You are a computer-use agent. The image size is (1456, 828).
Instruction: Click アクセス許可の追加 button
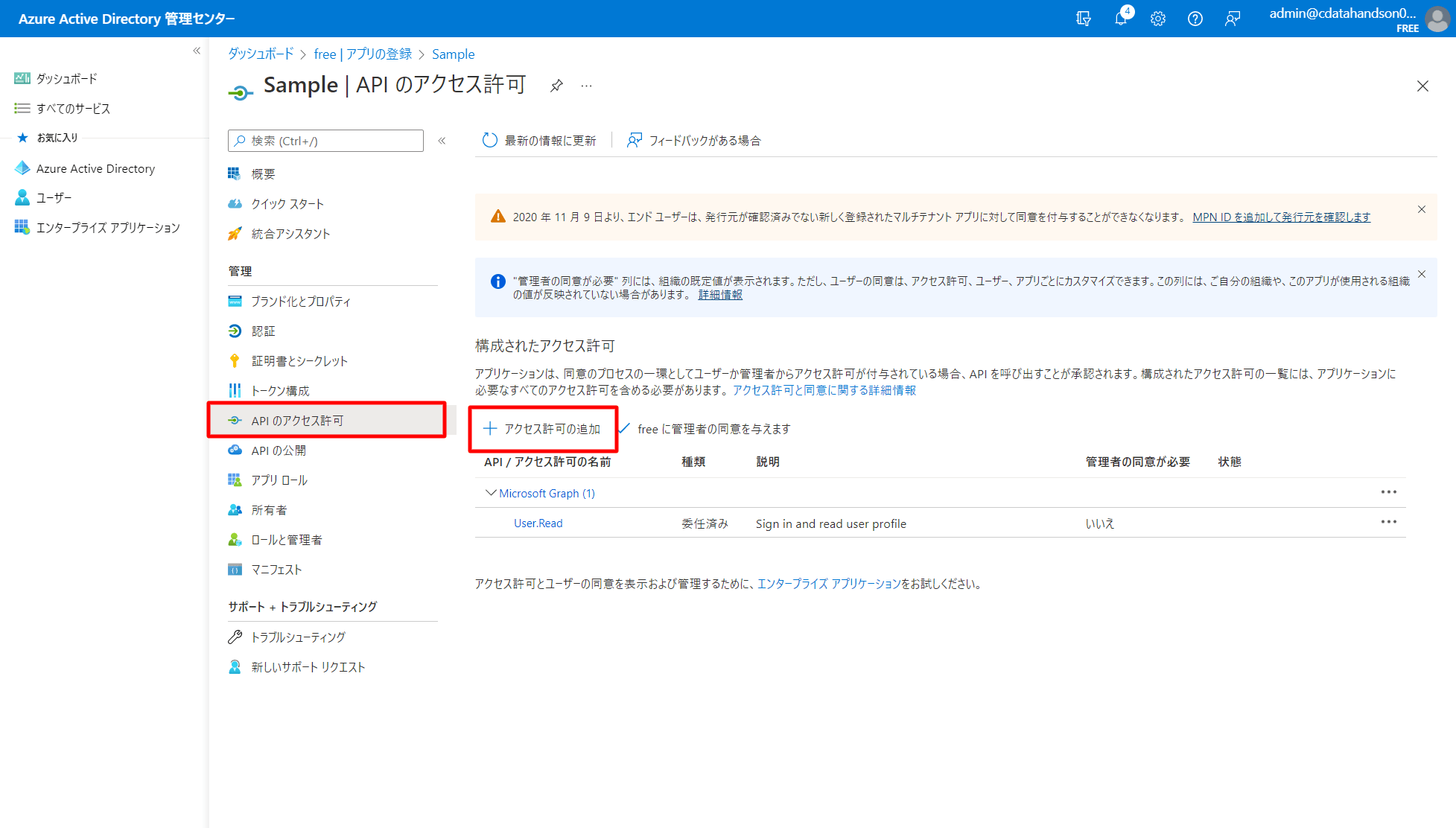point(542,429)
